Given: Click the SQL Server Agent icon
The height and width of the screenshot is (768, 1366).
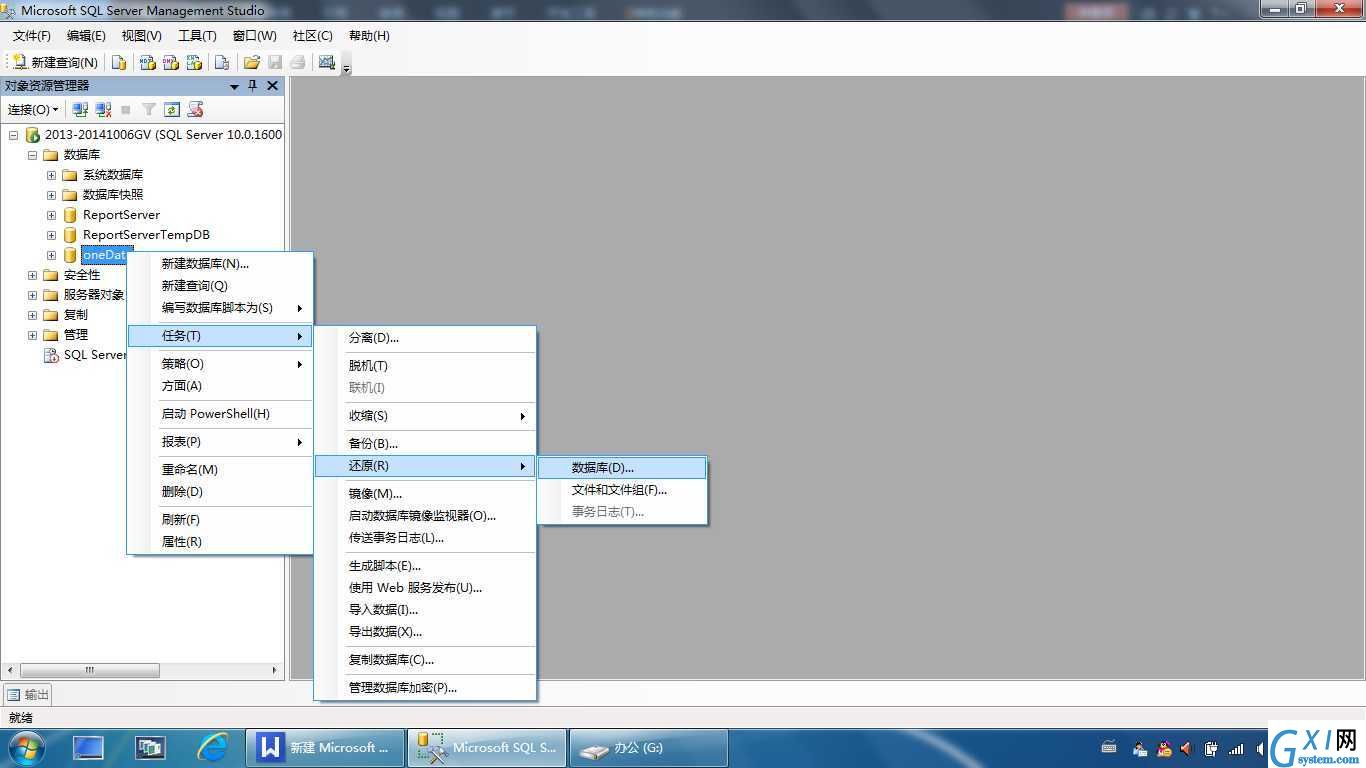Looking at the screenshot, I should (x=51, y=355).
